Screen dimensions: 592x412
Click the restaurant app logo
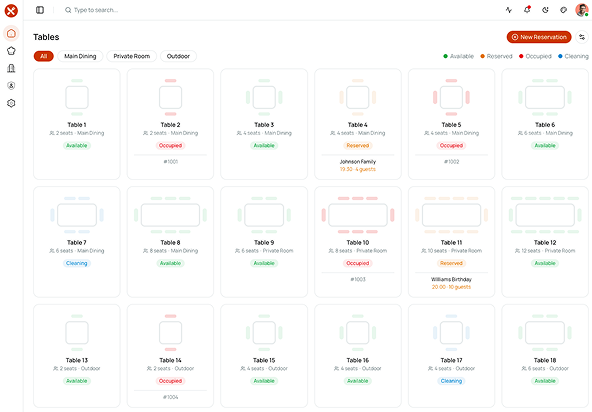click(11, 11)
